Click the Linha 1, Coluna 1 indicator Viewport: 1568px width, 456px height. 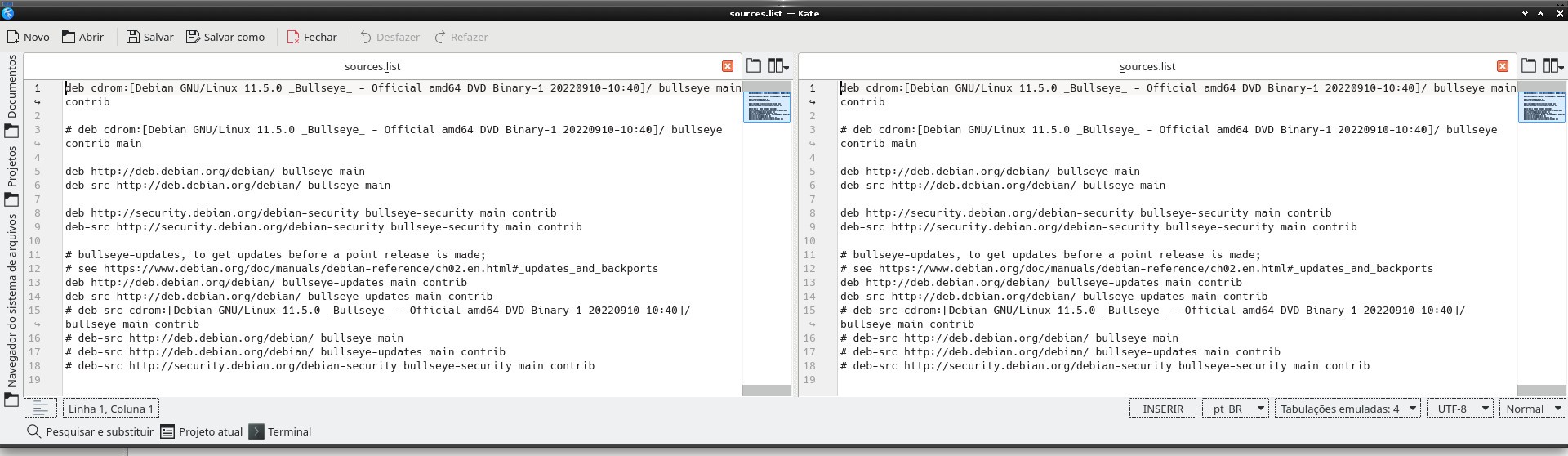[x=111, y=409]
